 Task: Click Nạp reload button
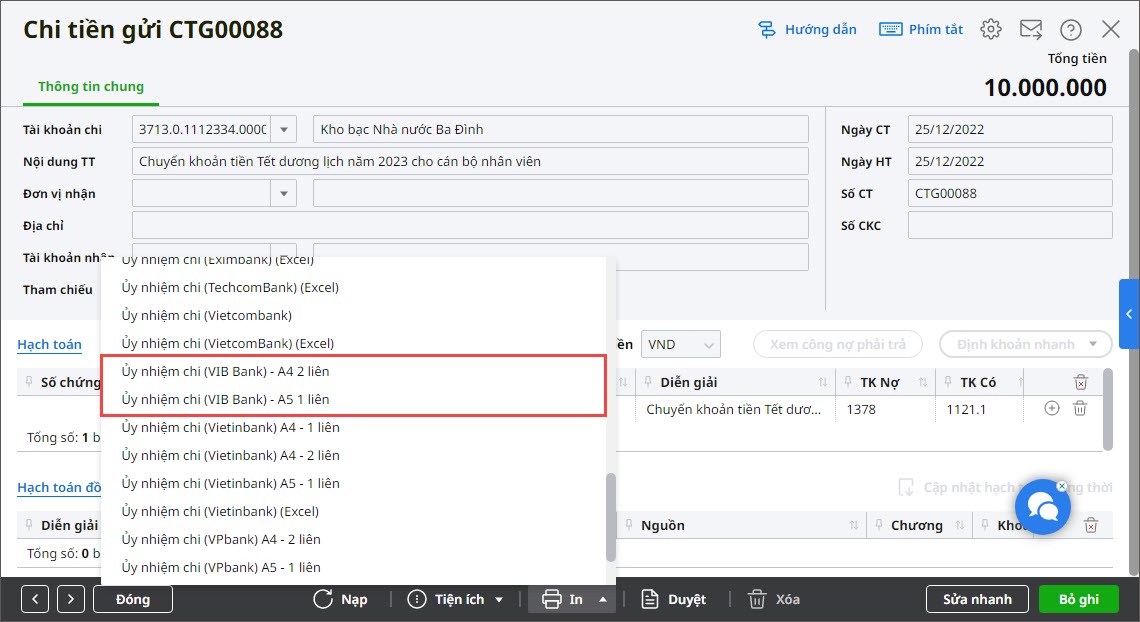(340, 599)
